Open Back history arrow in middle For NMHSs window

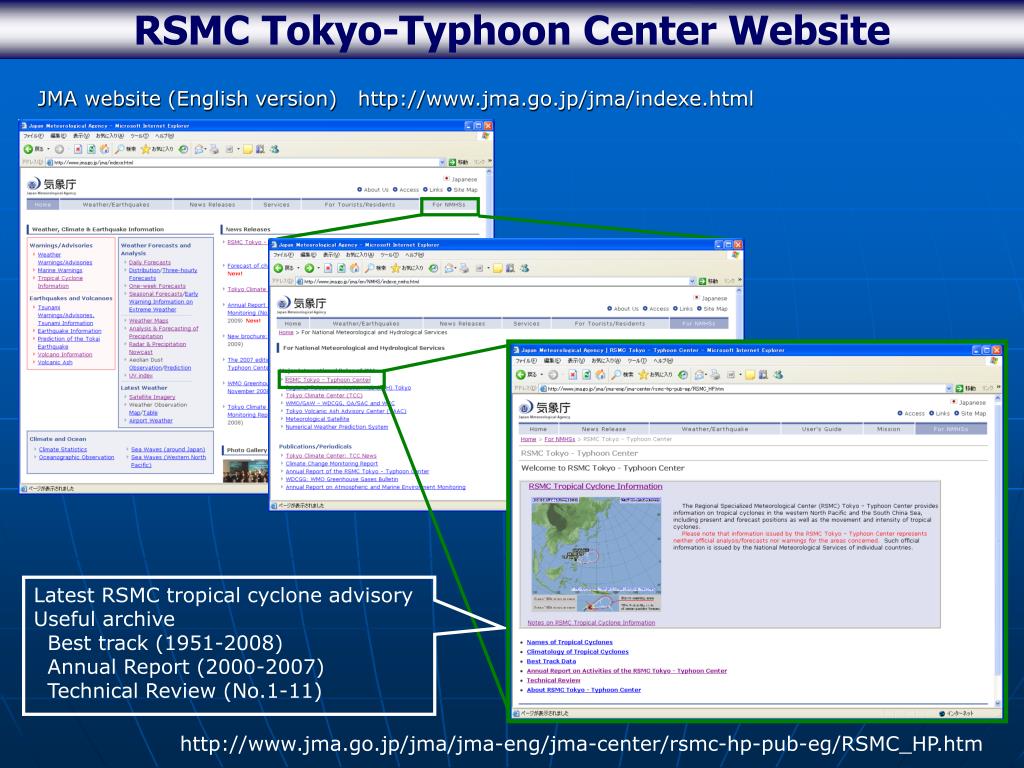[x=298, y=268]
